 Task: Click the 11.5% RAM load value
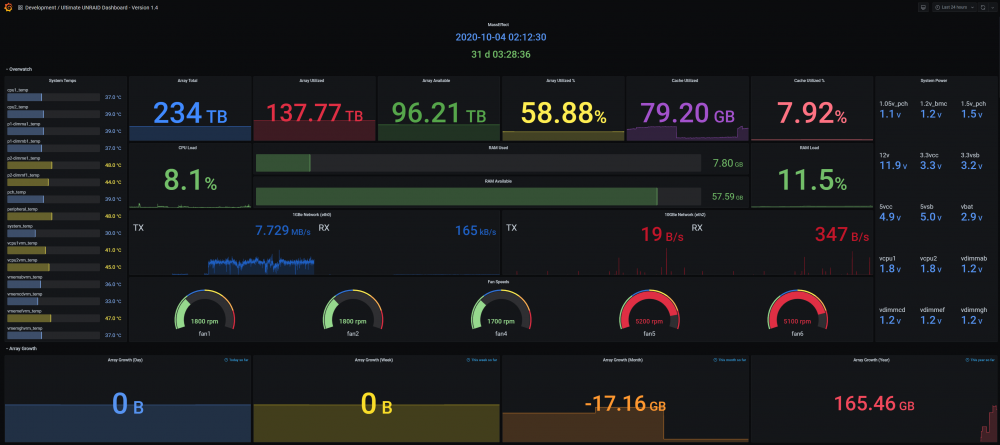[x=811, y=180]
